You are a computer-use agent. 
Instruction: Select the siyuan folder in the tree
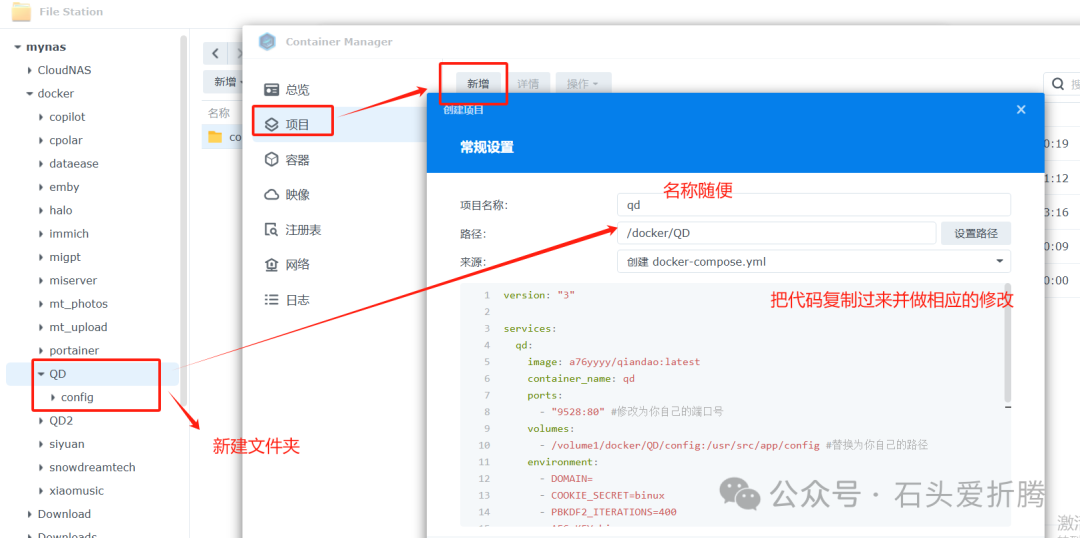click(67, 444)
